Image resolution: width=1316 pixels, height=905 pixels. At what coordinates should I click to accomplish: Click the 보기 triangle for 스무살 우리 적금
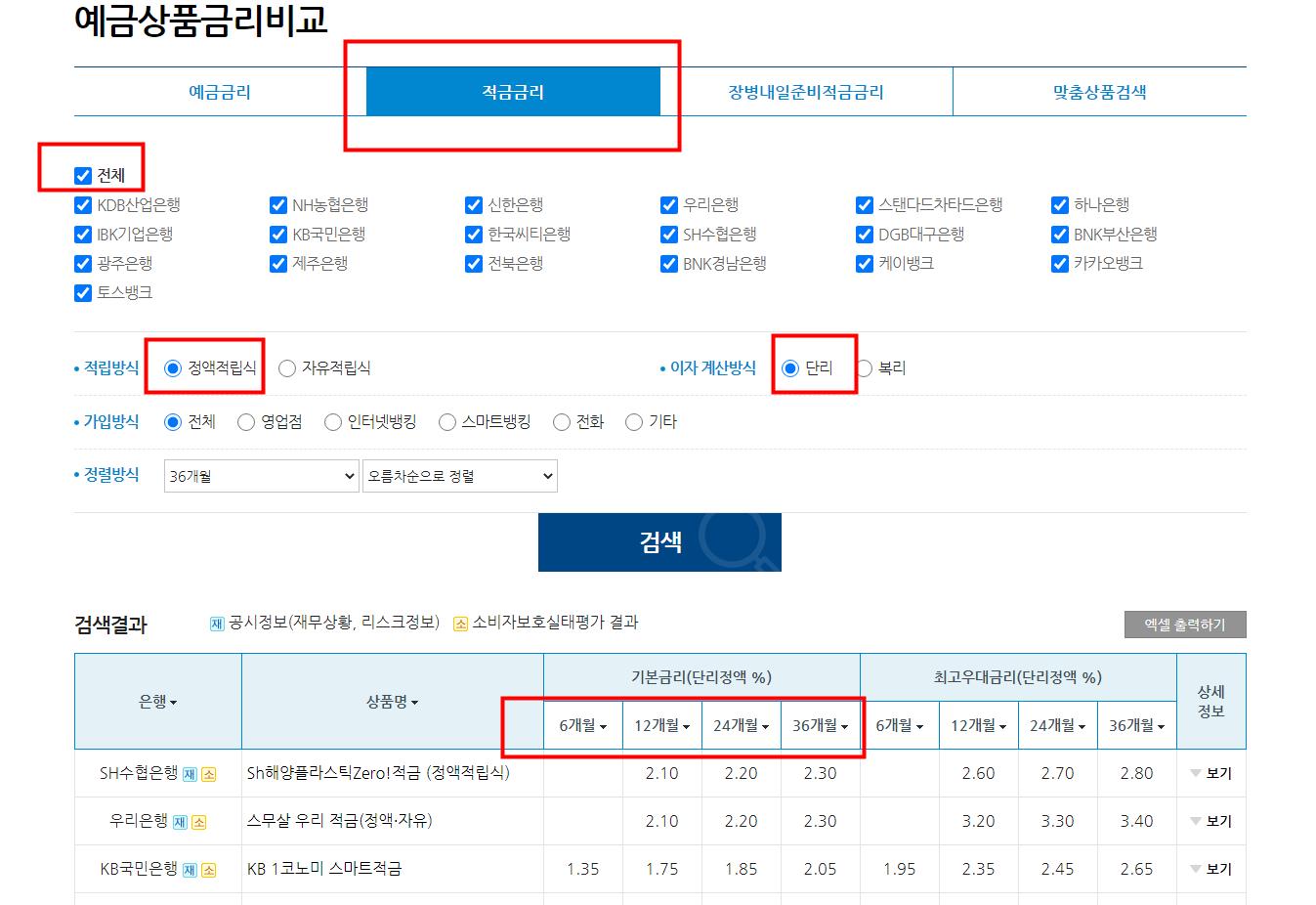(x=1195, y=821)
